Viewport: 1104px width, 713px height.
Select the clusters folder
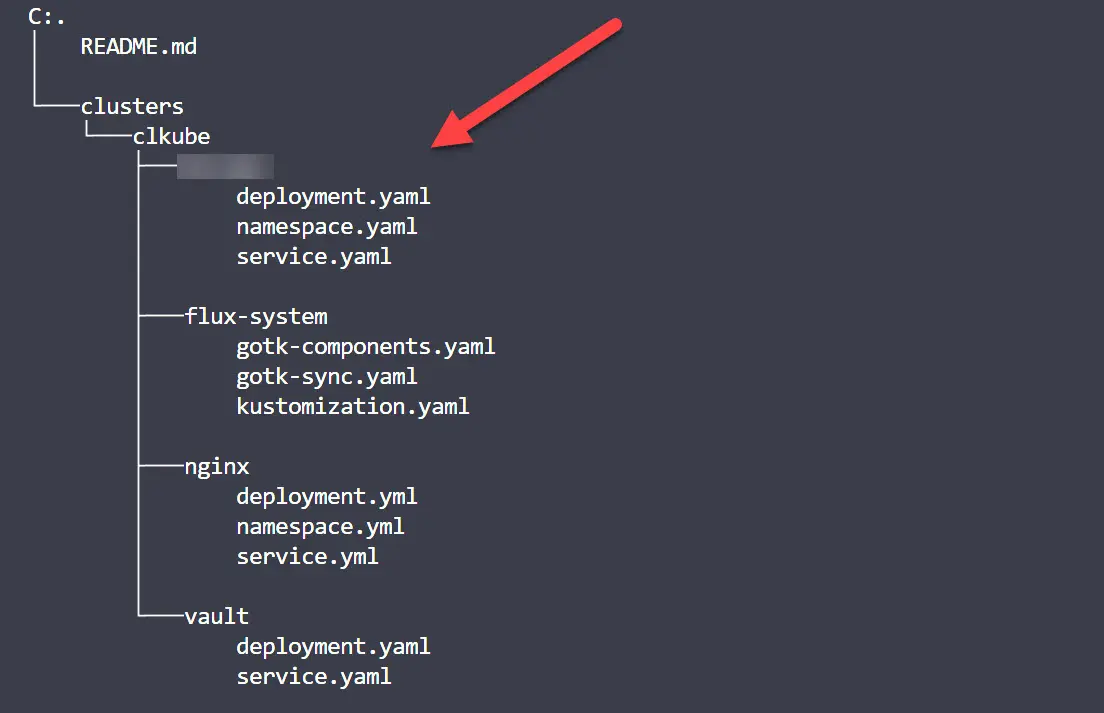[x=132, y=106]
